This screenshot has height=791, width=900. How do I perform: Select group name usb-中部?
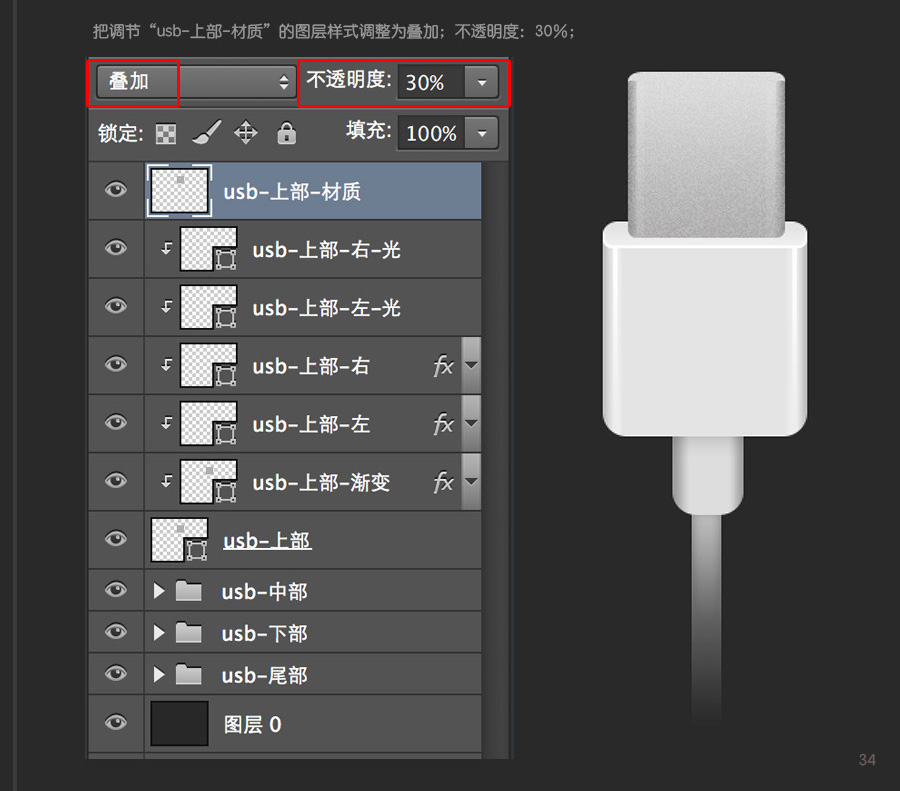tap(265, 592)
